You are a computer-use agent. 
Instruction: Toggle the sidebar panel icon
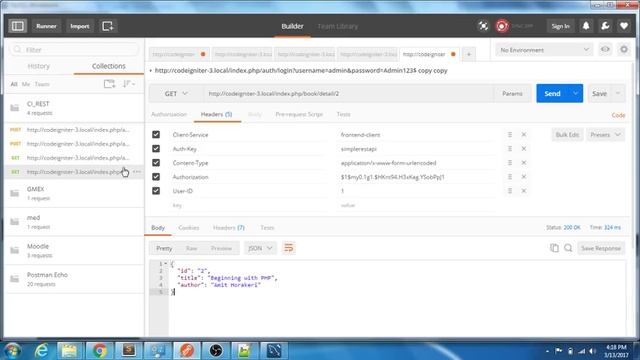[x=18, y=26]
